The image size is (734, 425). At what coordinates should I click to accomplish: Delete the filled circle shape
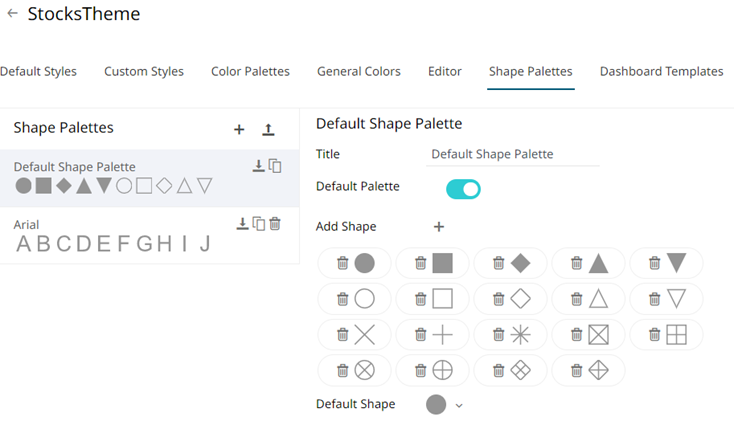pyautogui.click(x=342, y=263)
